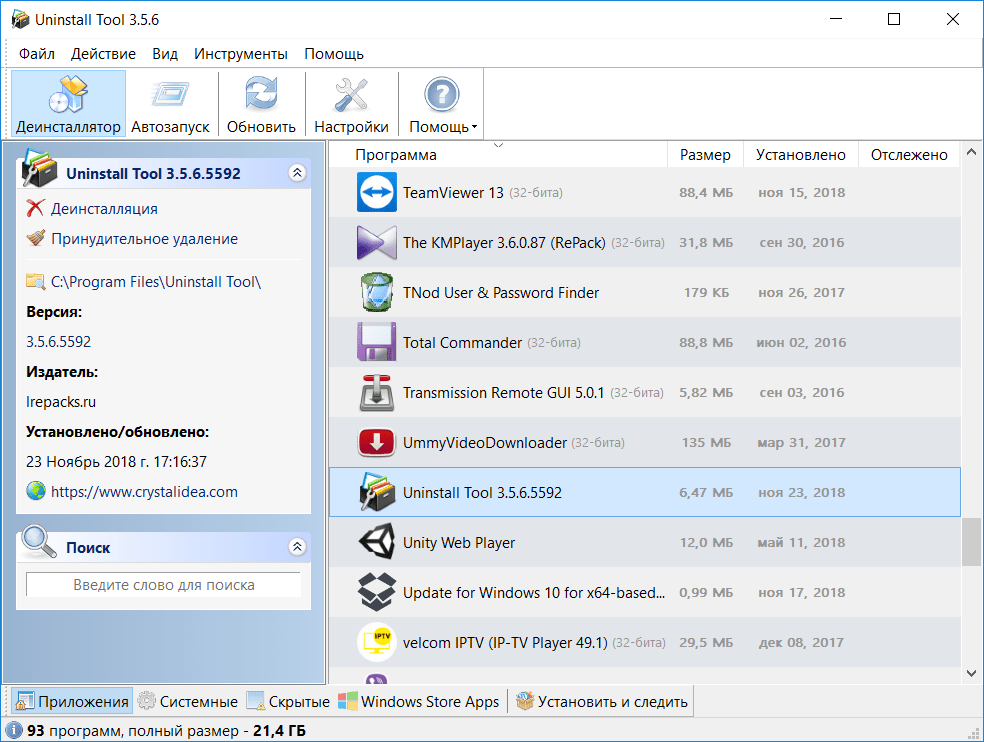
Task: Click The KMPlayer icon in list
Action: [377, 242]
